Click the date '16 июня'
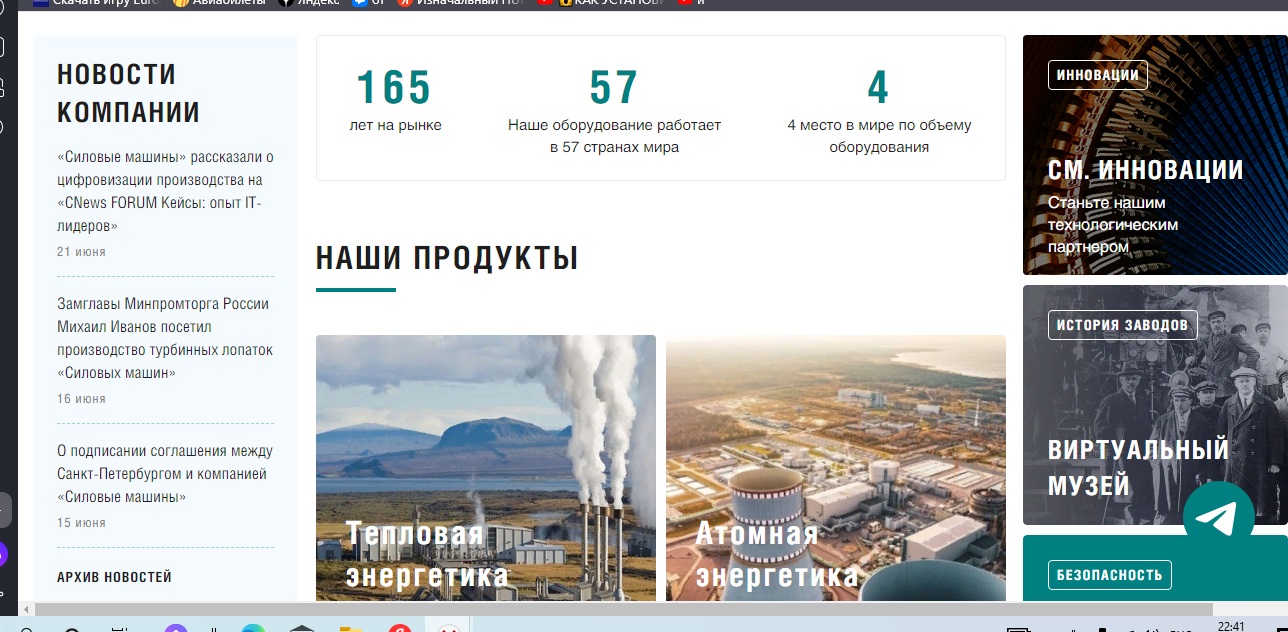1288x632 pixels. [x=81, y=399]
